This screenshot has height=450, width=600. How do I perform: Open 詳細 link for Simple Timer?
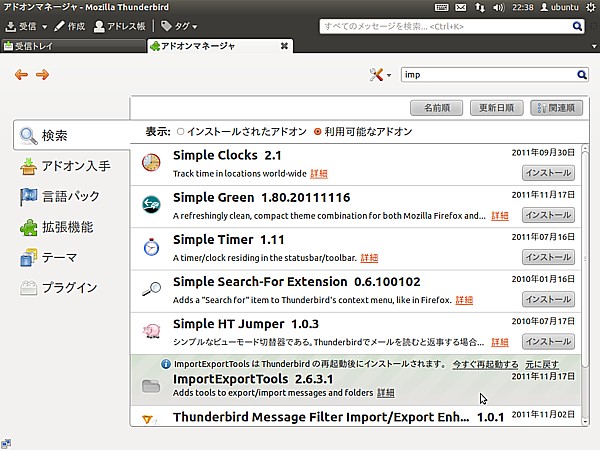click(x=369, y=258)
